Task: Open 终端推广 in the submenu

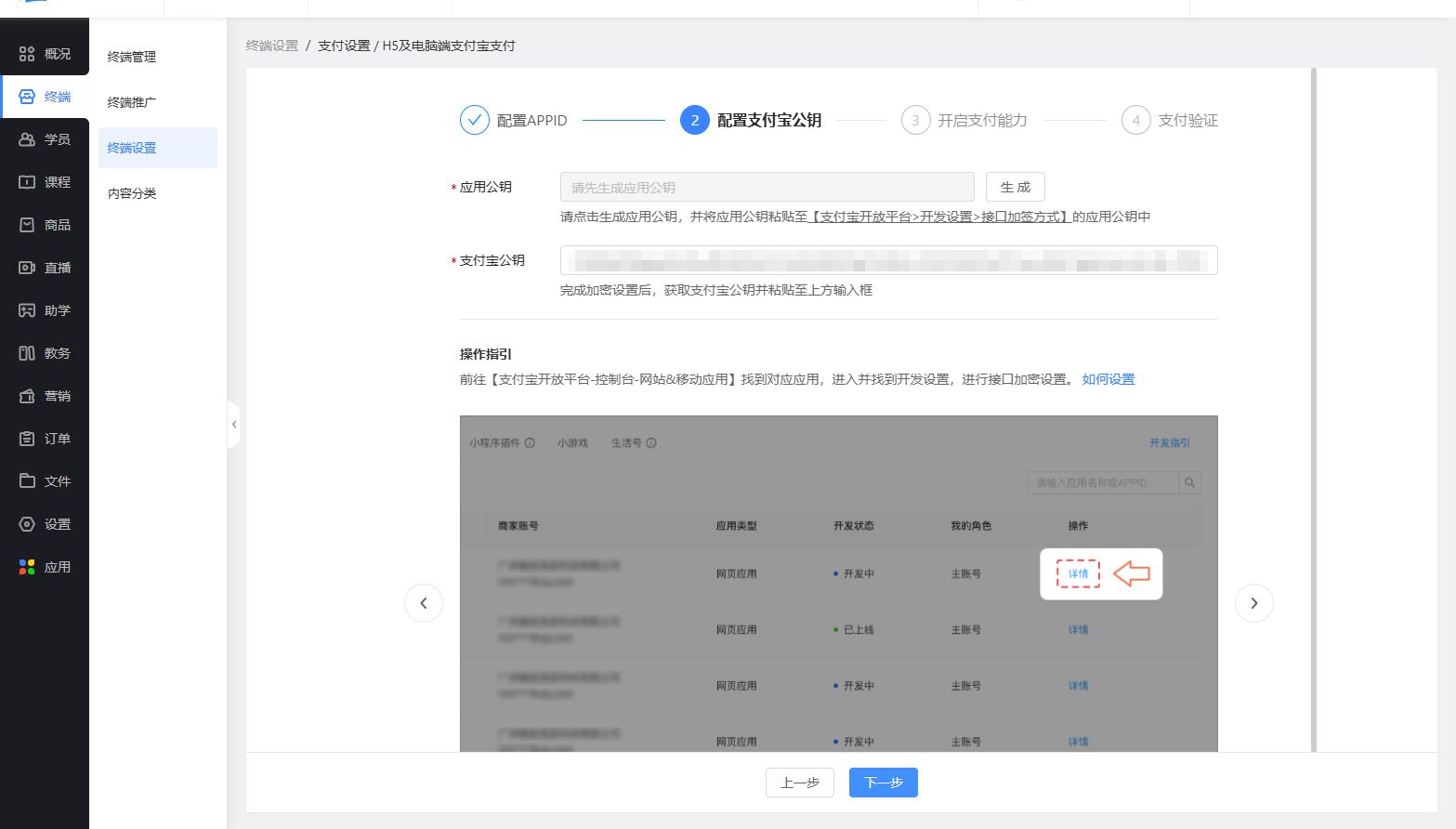Action: [x=132, y=102]
